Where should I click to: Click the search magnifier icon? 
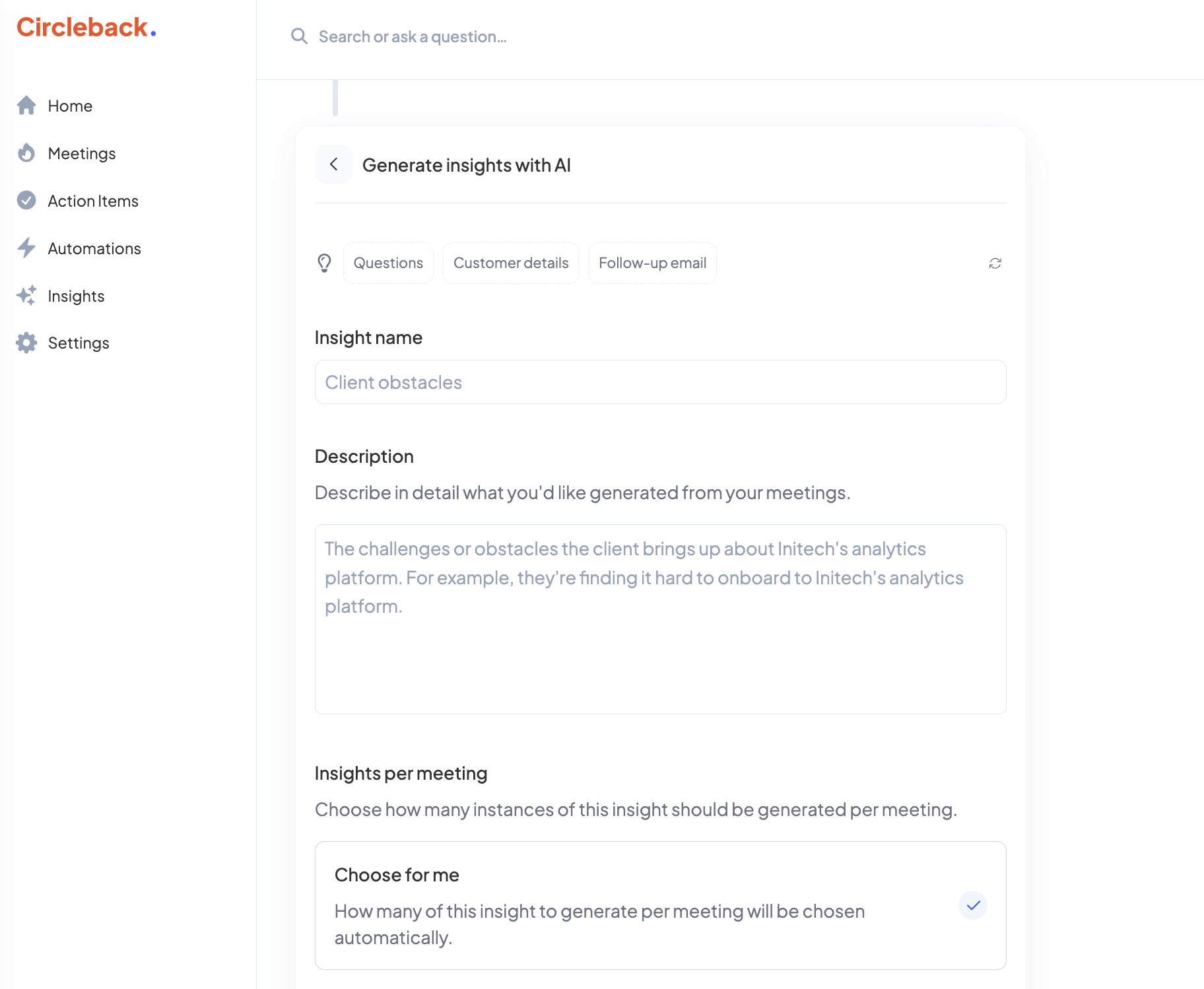(x=299, y=36)
